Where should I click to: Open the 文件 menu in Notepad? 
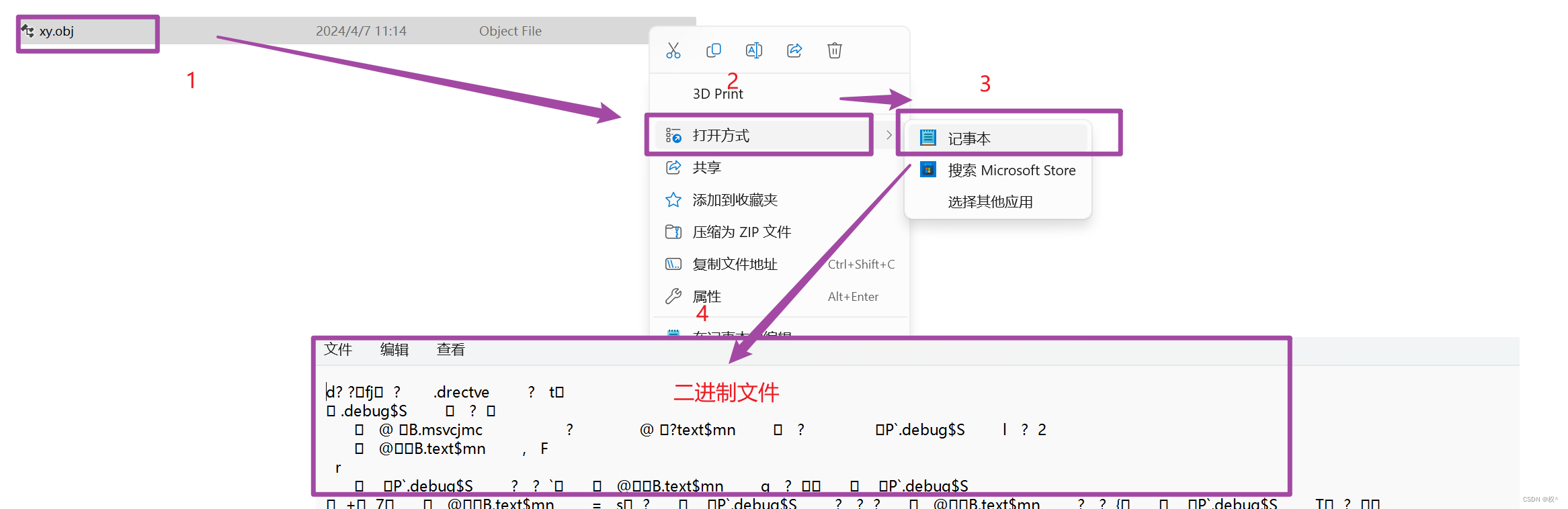[338, 349]
